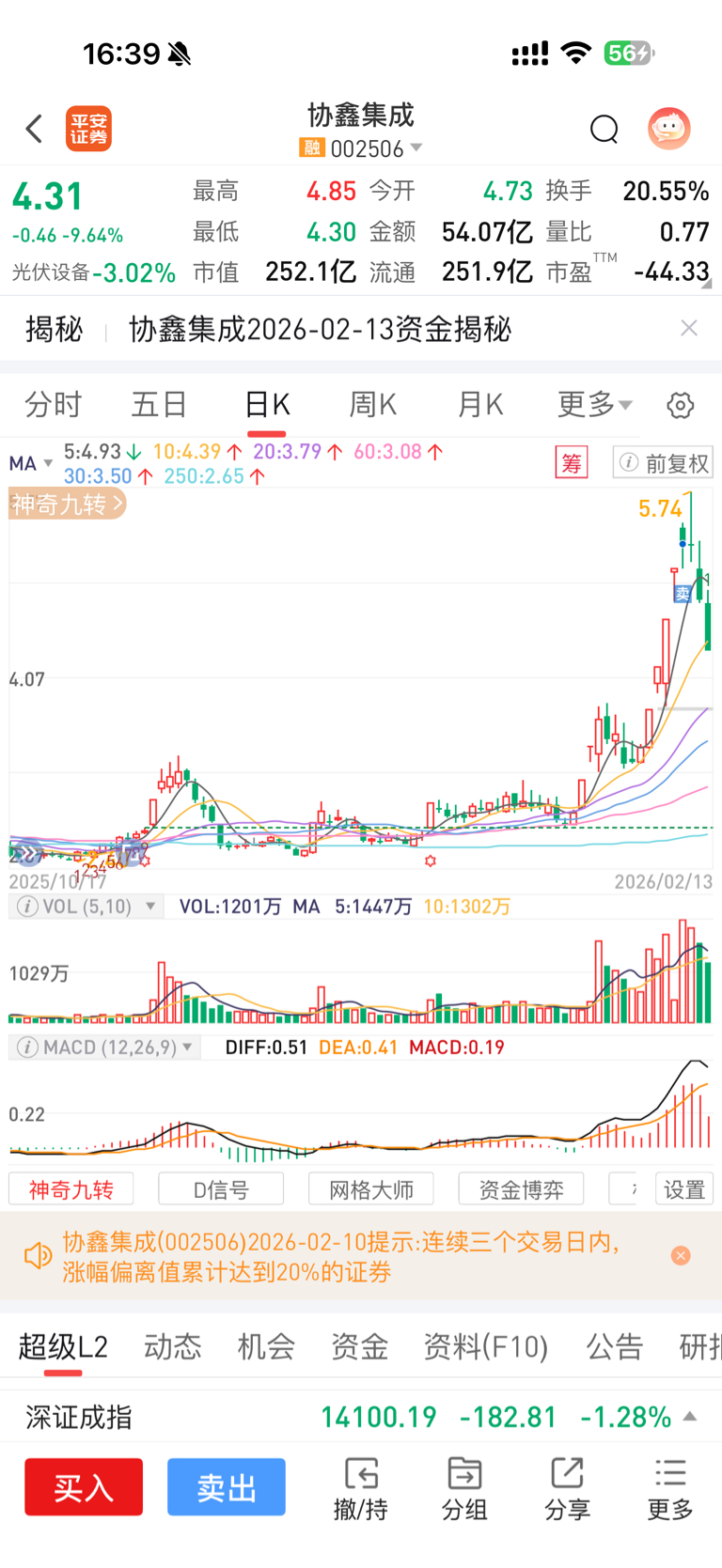Toggle the 筹 chip distribution icon
Screen dimensions: 722x1568
pyautogui.click(x=572, y=463)
